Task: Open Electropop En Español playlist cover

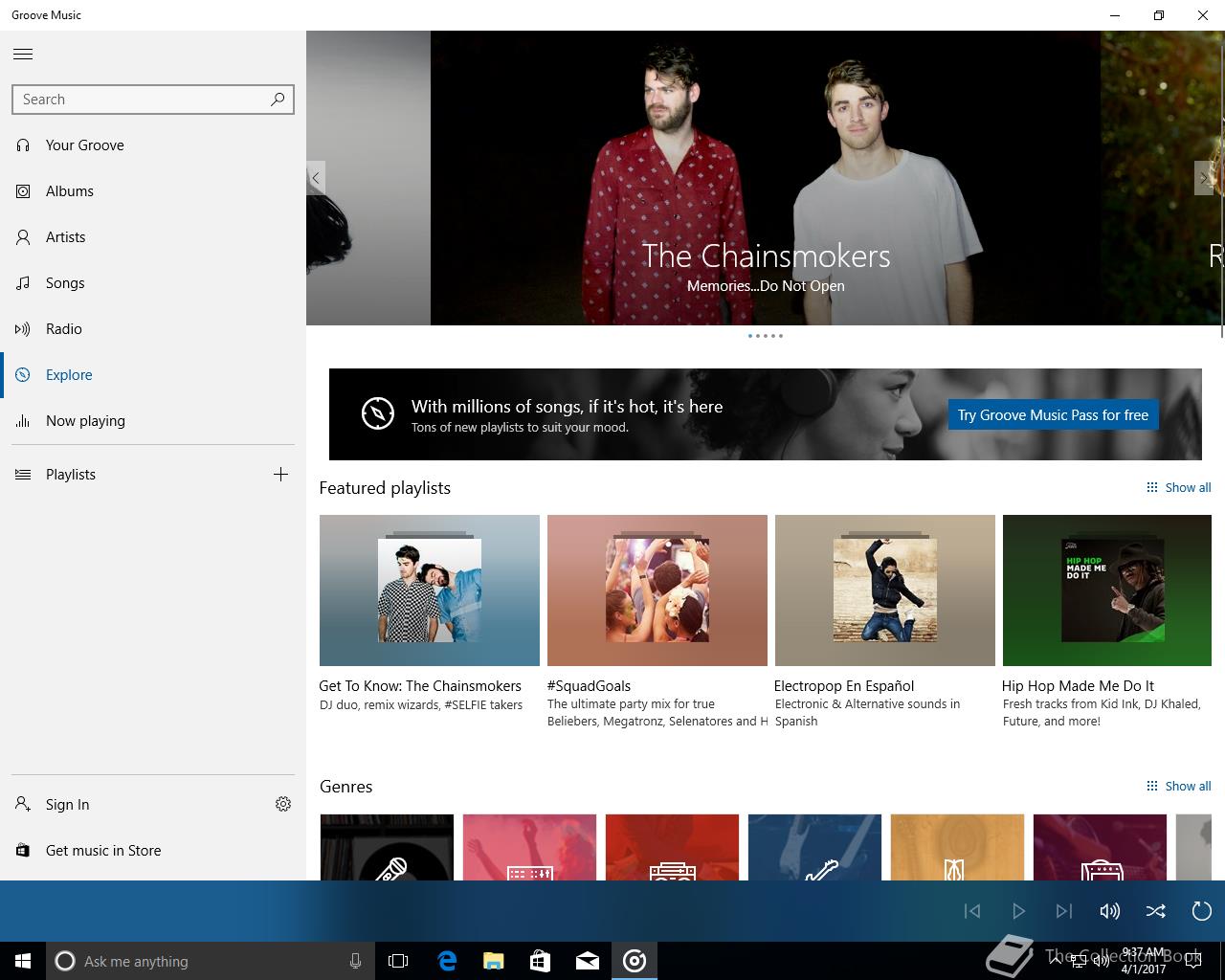Action: tap(885, 590)
